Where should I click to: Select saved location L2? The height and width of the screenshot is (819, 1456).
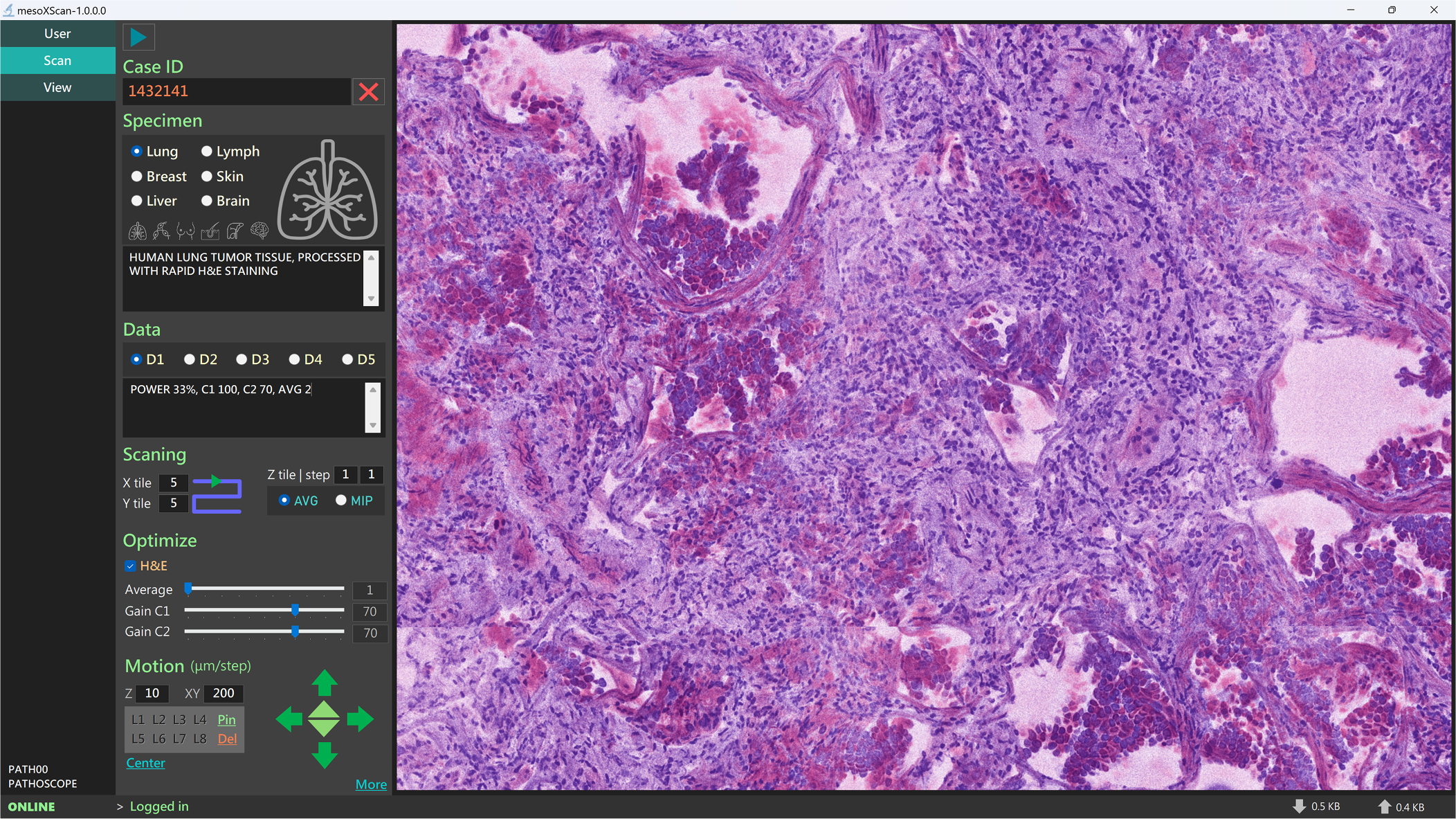pos(158,720)
